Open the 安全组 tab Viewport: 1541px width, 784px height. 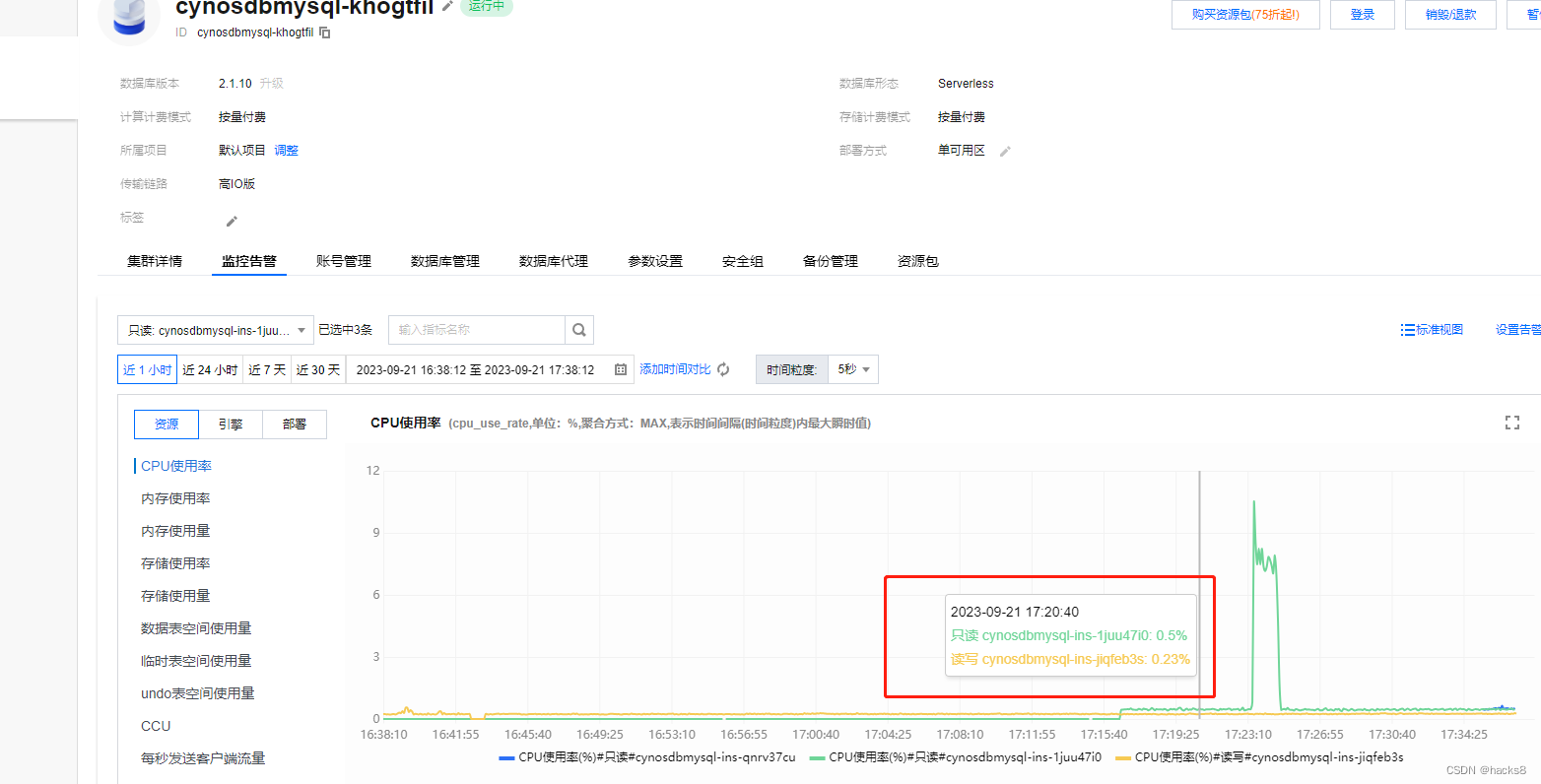click(743, 261)
